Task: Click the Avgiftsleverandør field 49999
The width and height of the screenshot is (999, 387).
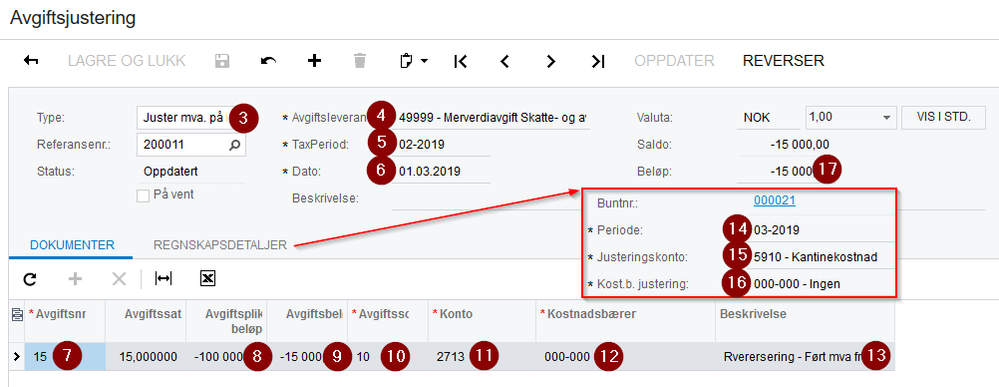Action: (x=491, y=118)
